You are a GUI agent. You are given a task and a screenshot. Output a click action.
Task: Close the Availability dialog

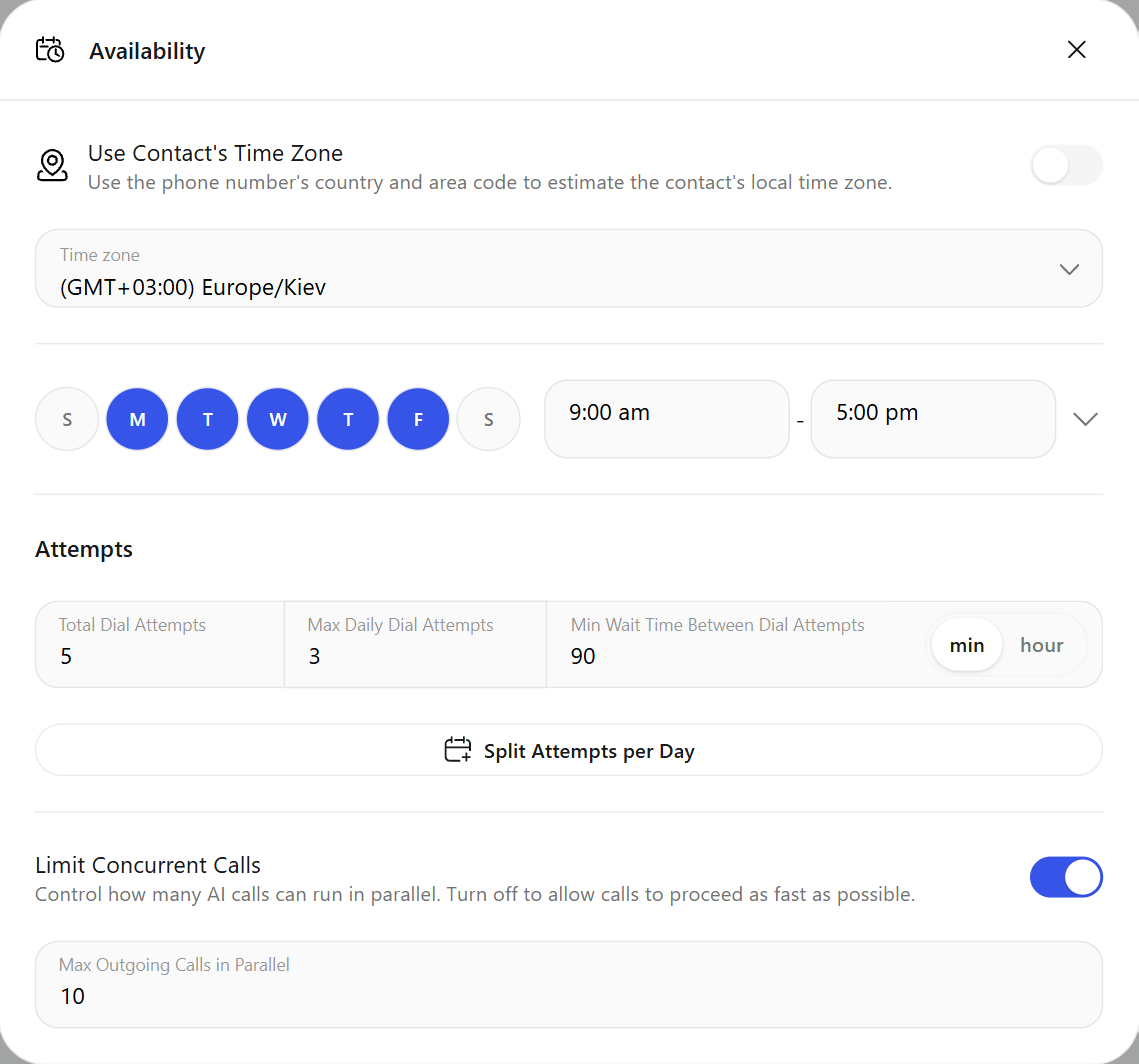pyautogui.click(x=1077, y=49)
